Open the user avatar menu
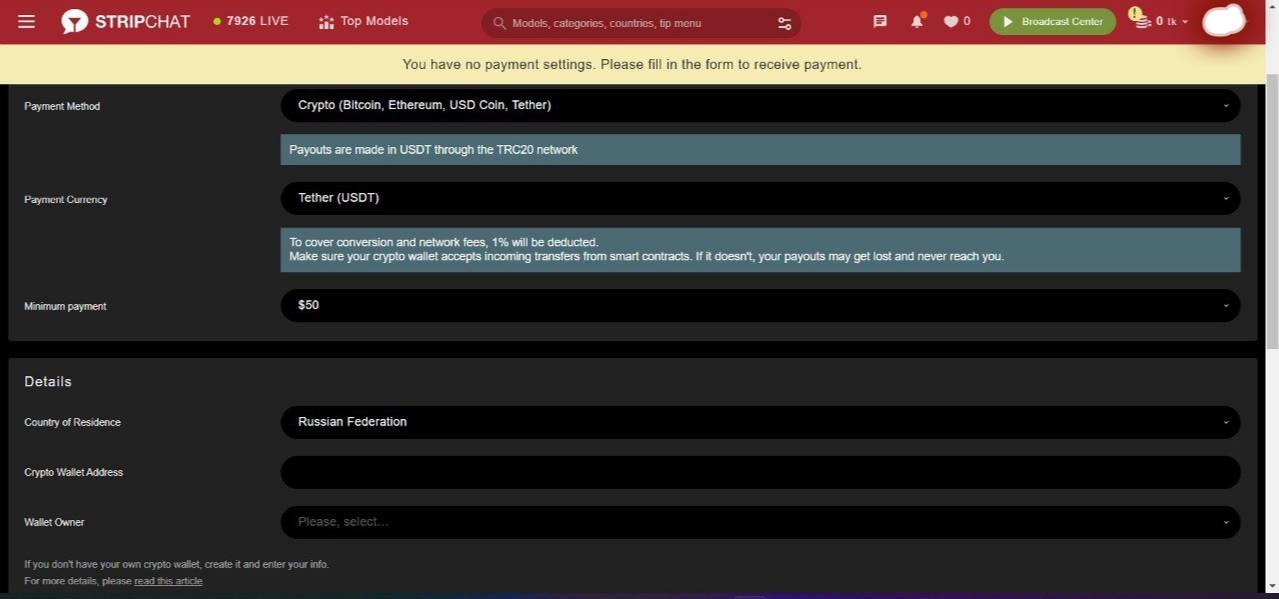 [x=1223, y=20]
